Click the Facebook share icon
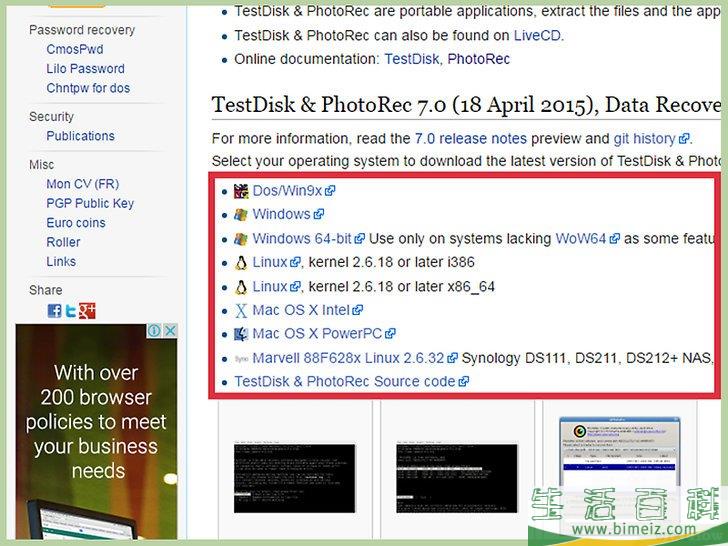Image resolution: width=728 pixels, height=546 pixels. [54, 311]
